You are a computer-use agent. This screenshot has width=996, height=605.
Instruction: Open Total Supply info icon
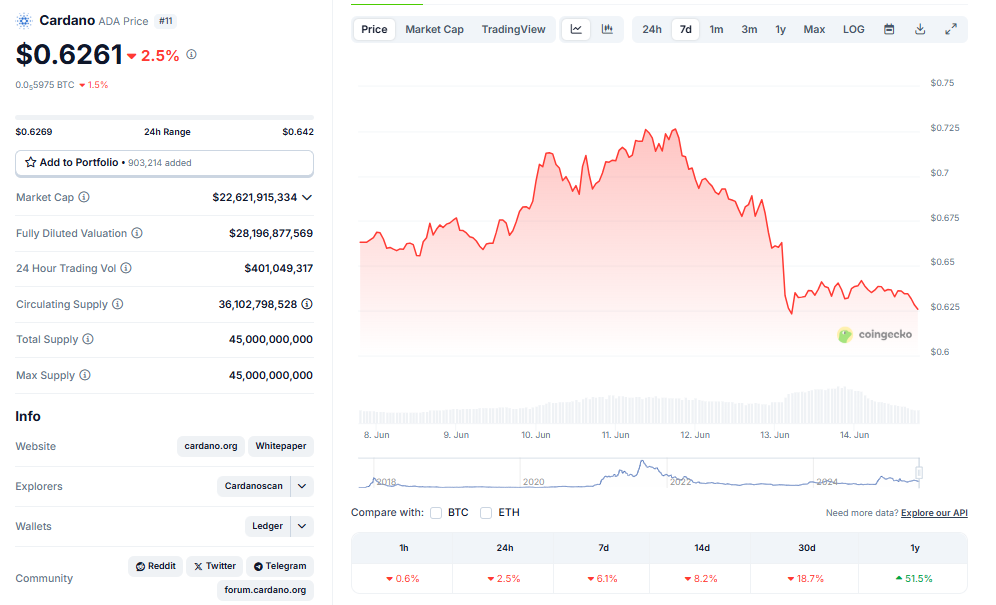pos(88,339)
